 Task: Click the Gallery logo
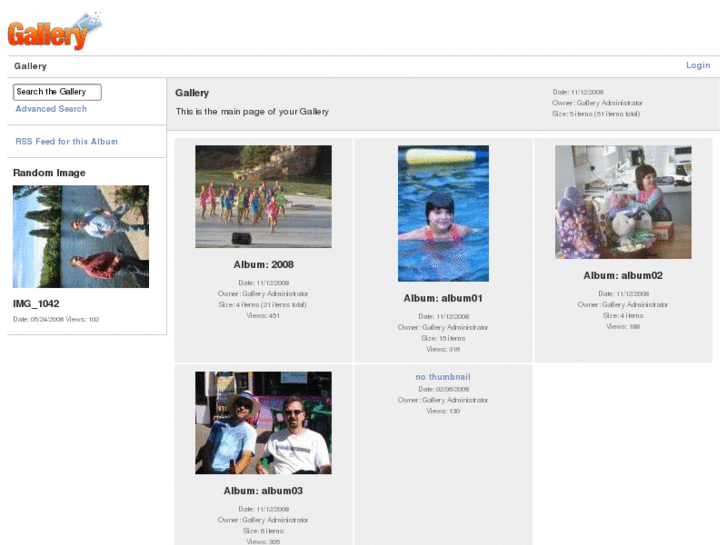point(55,30)
